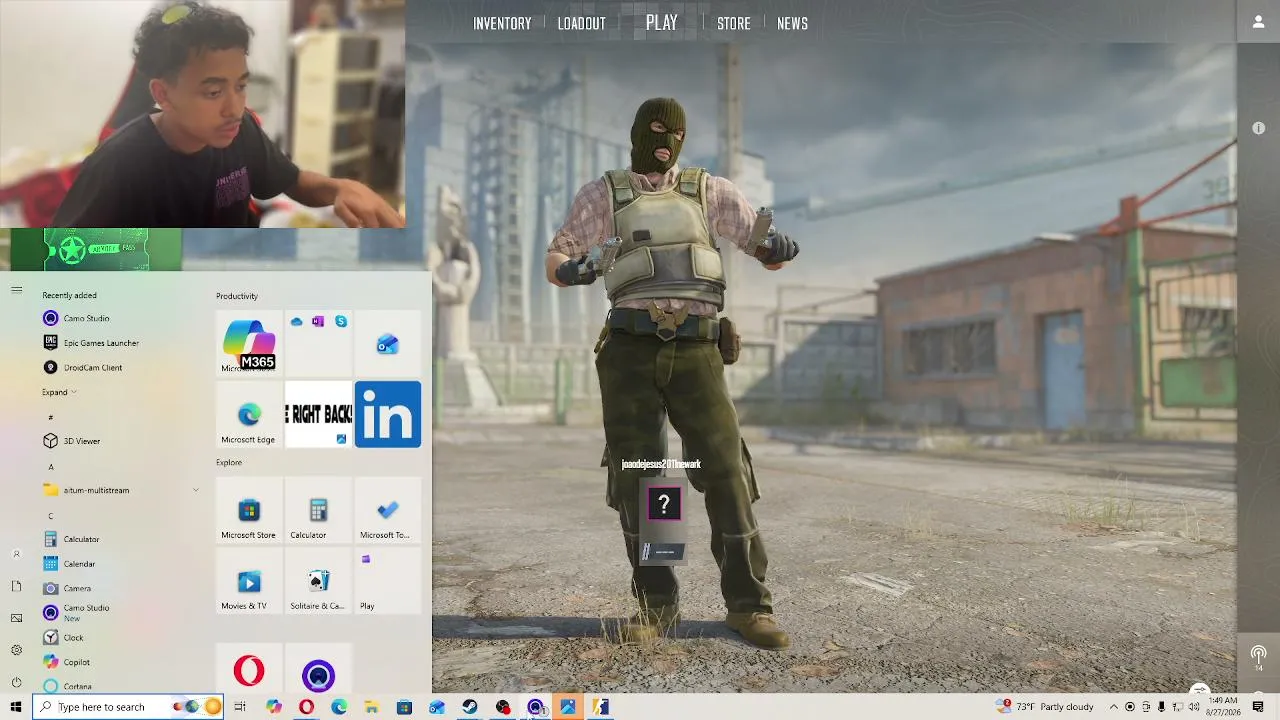
Task: Click the Steam icon in the taskbar
Action: (470, 707)
